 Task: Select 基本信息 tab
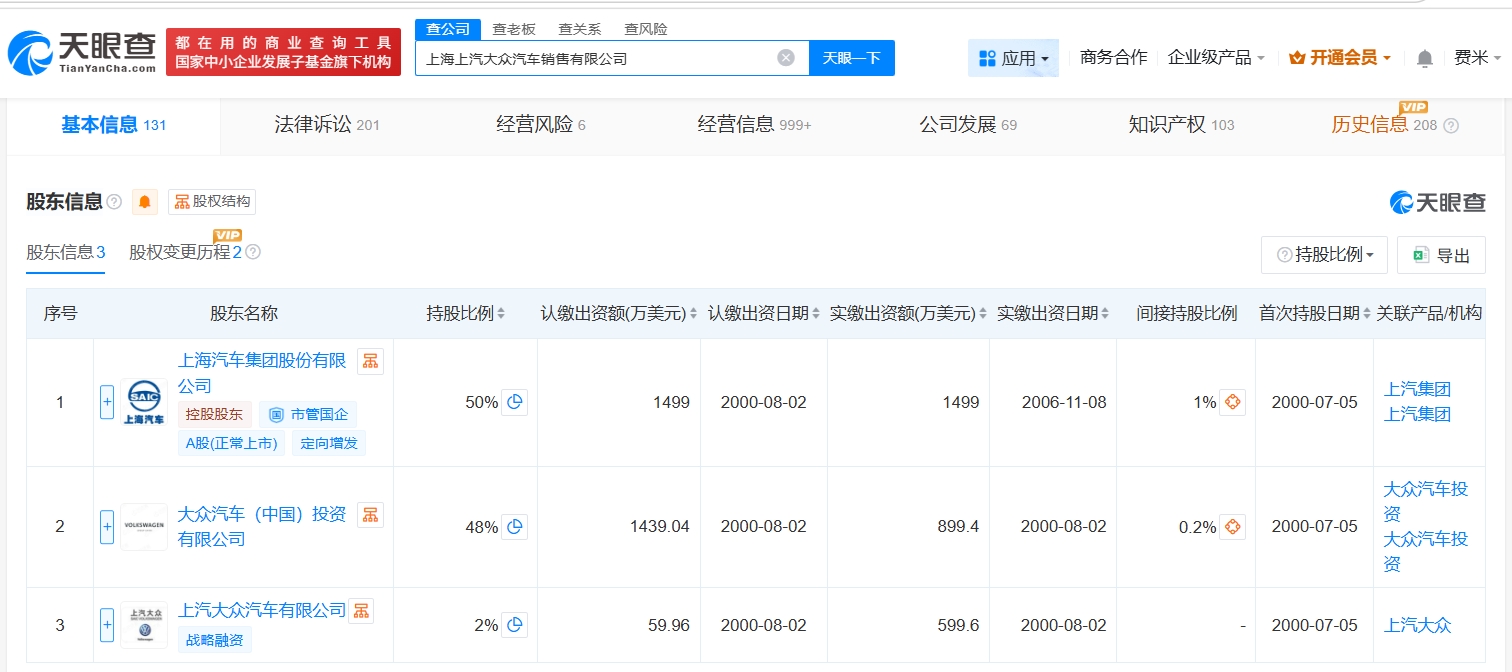click(x=113, y=125)
